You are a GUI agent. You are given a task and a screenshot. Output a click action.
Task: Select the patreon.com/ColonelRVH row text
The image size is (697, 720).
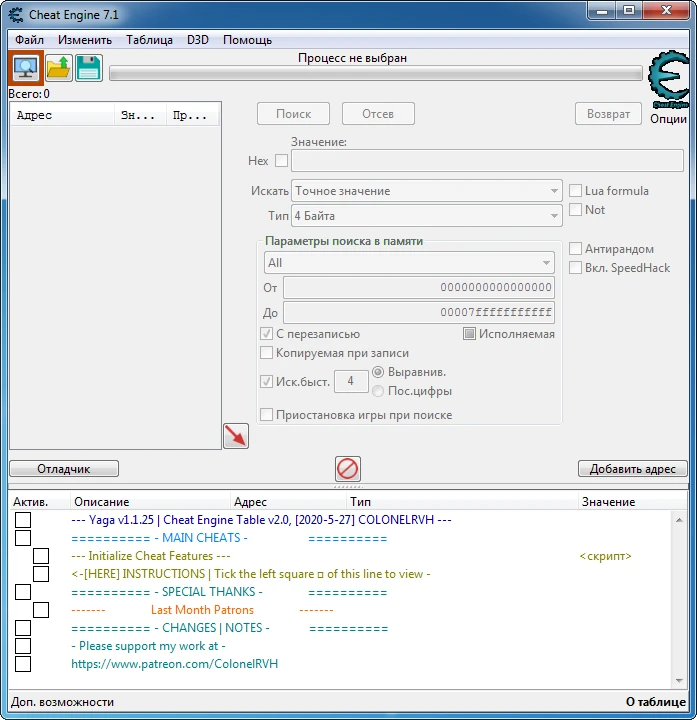[x=174, y=664]
